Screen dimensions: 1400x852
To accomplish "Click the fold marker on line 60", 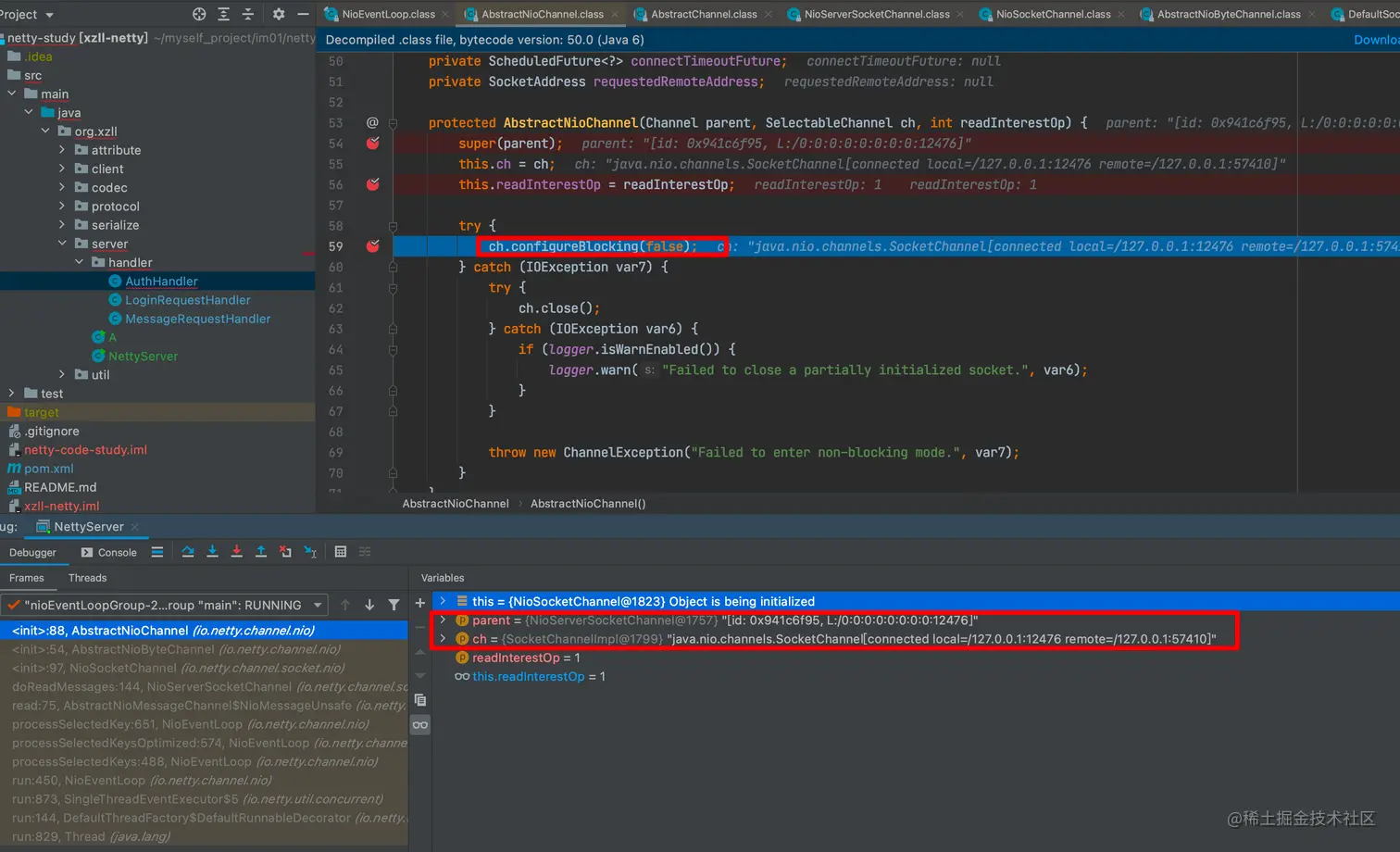I will [x=393, y=267].
